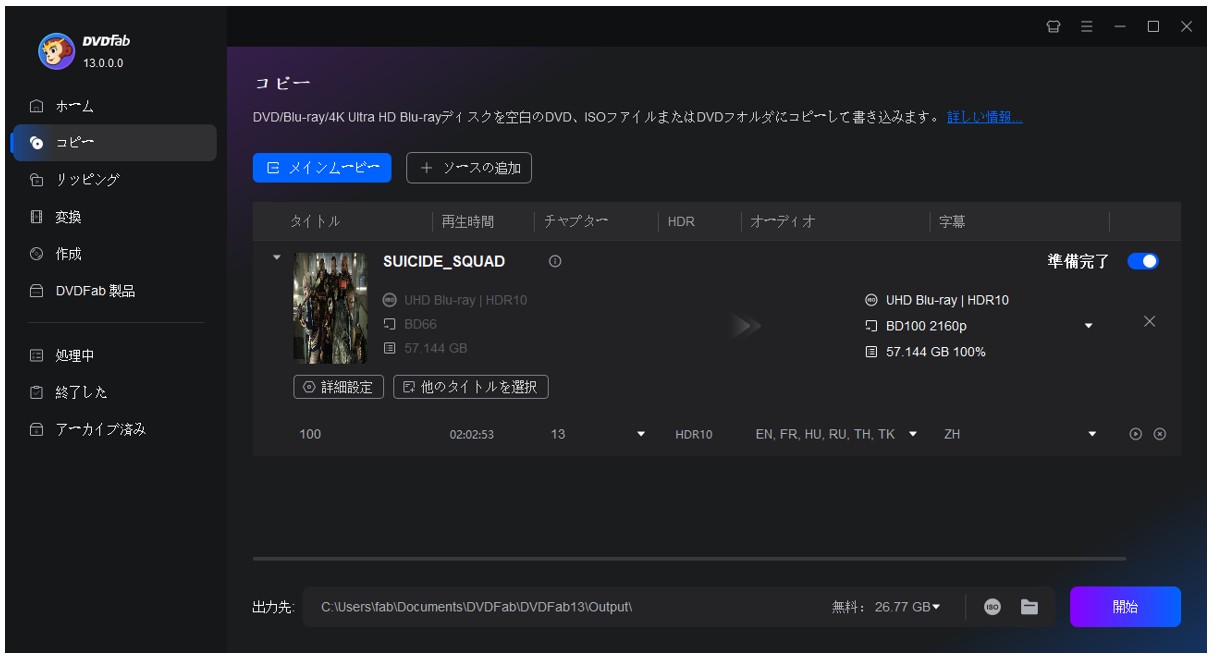Click the output size 57.144 GB 100%
Screen dimensions: 1215x659
[x=935, y=352]
